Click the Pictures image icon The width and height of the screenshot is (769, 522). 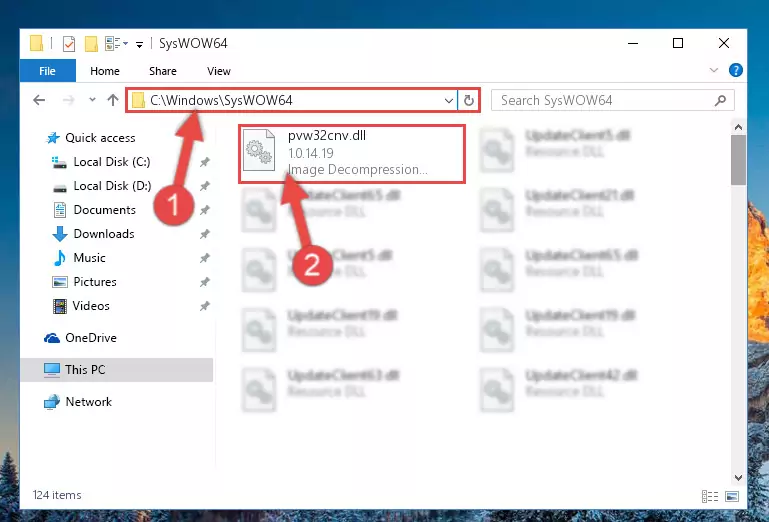tap(60, 282)
